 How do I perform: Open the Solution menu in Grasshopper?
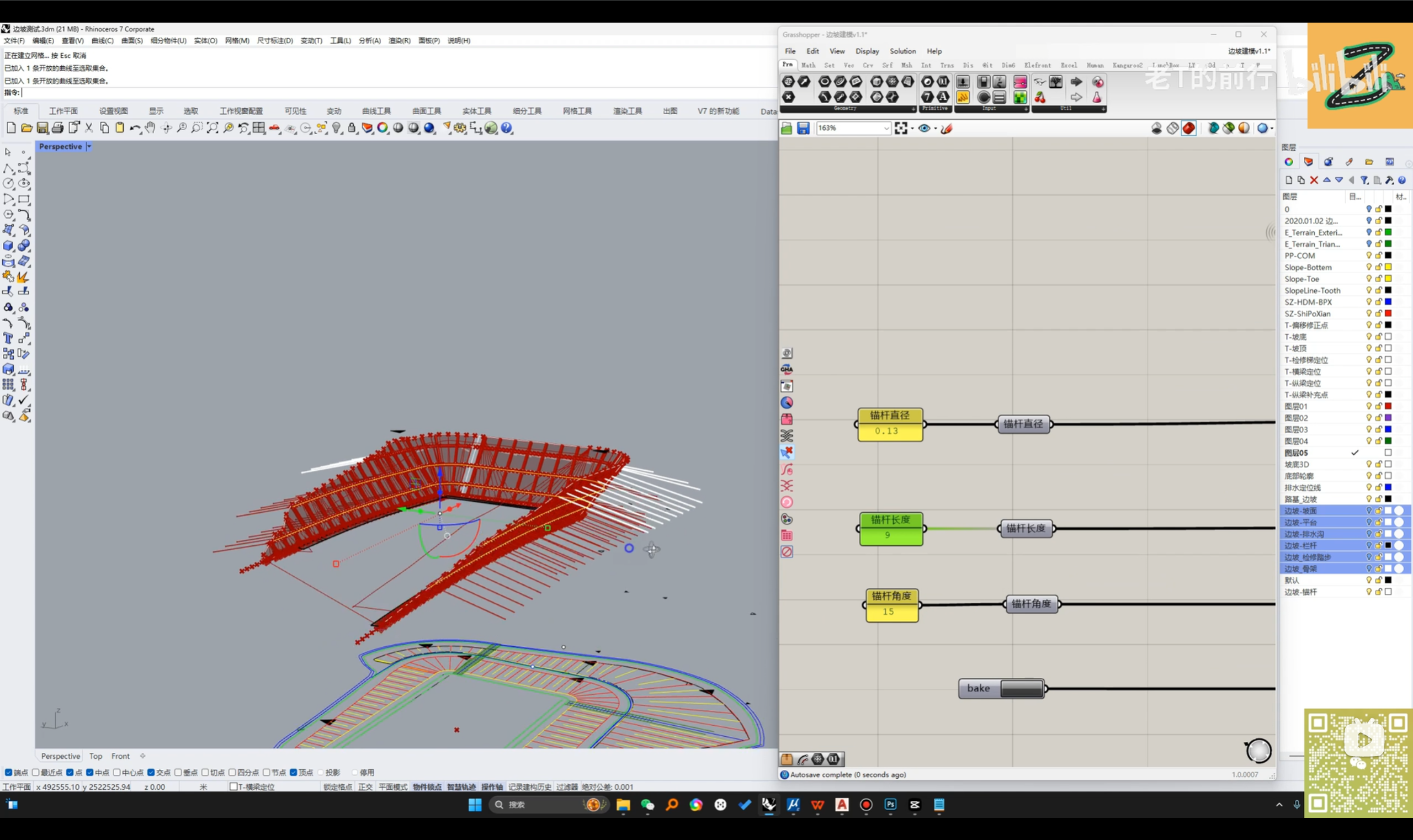pyautogui.click(x=902, y=51)
